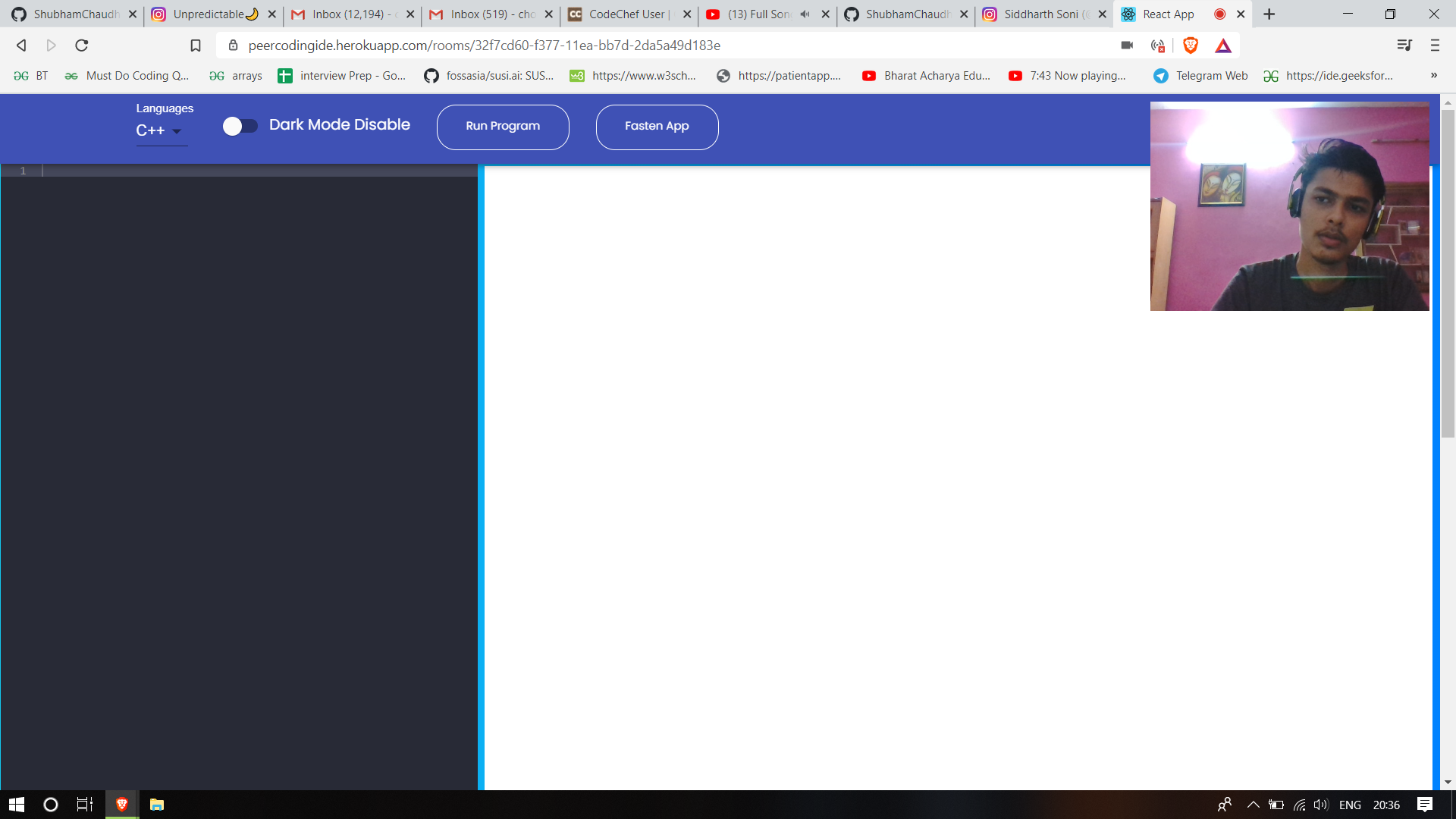
Task: Expand the hidden bookmarks overflow chevron
Action: pos(1433,75)
